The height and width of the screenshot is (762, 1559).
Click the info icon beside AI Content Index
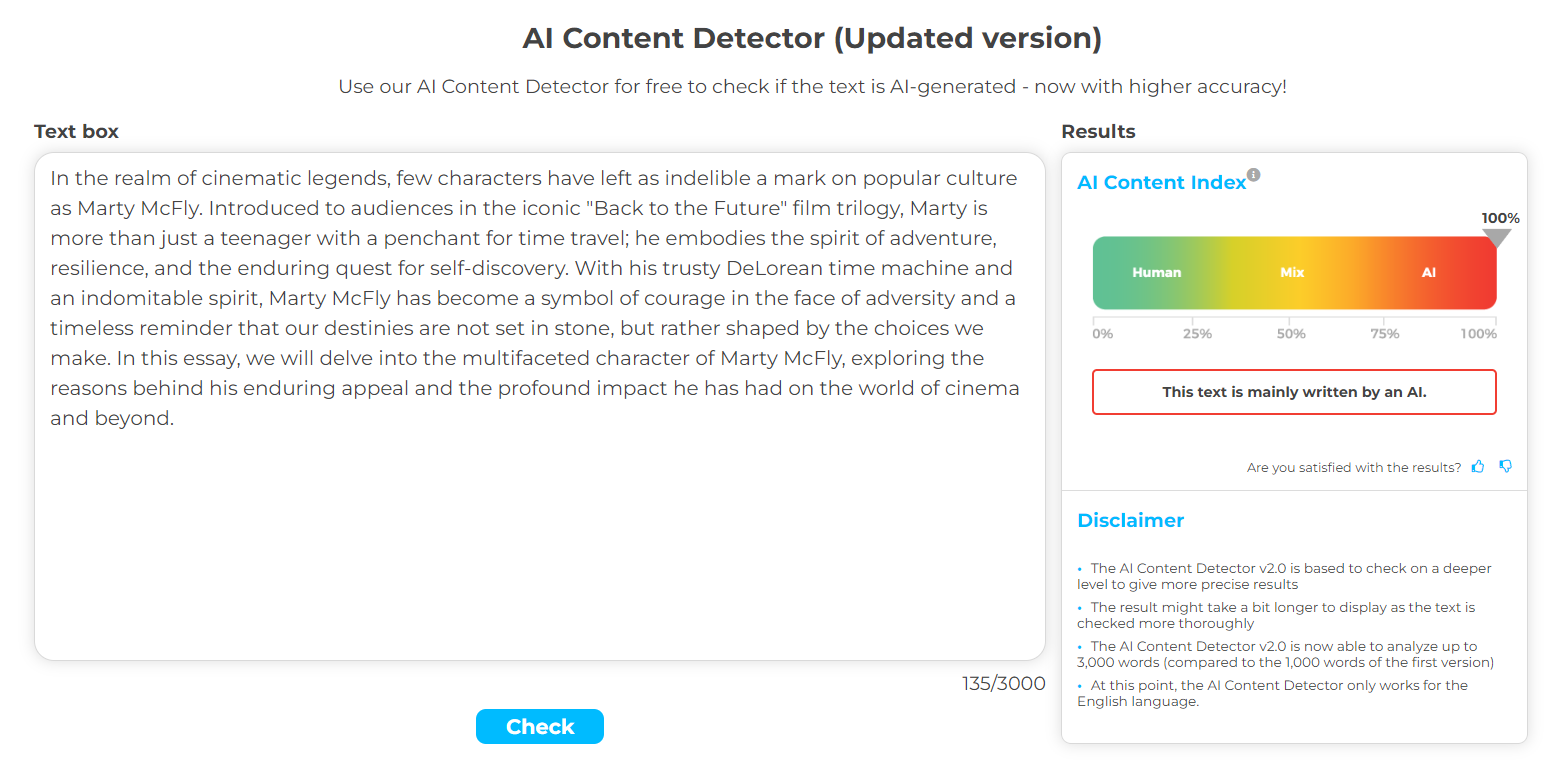point(1254,176)
